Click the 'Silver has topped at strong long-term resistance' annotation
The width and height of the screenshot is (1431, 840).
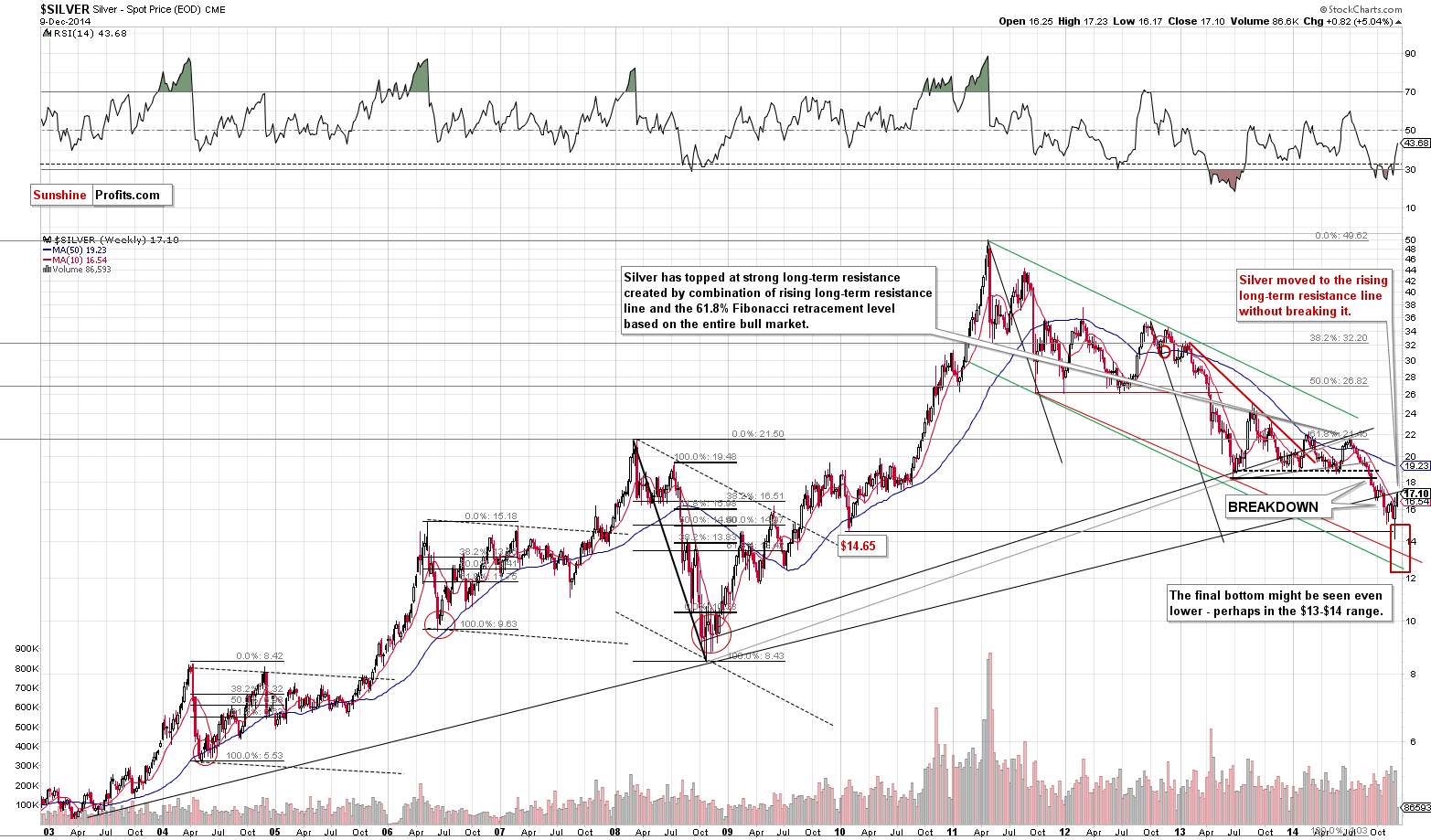coord(778,301)
